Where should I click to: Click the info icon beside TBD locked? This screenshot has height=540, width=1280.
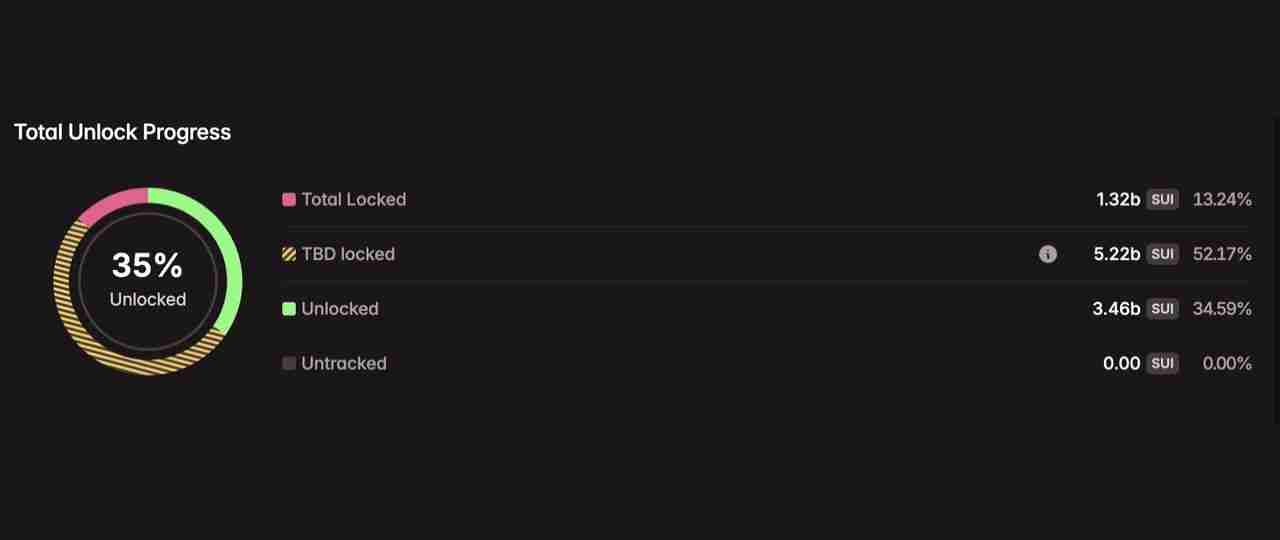[x=1047, y=254]
